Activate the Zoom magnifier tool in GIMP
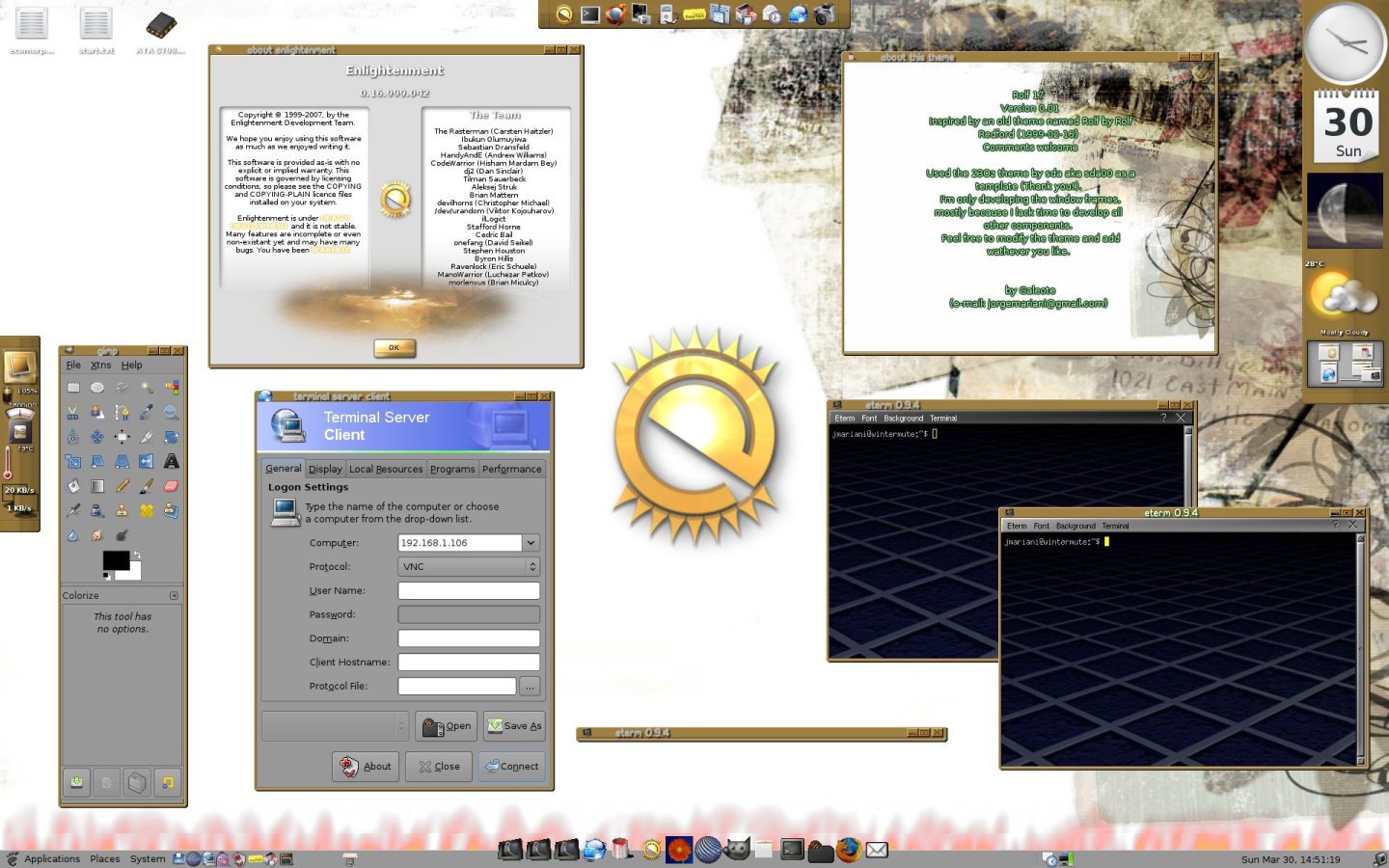This screenshot has width=1389, height=868. pyautogui.click(x=171, y=413)
